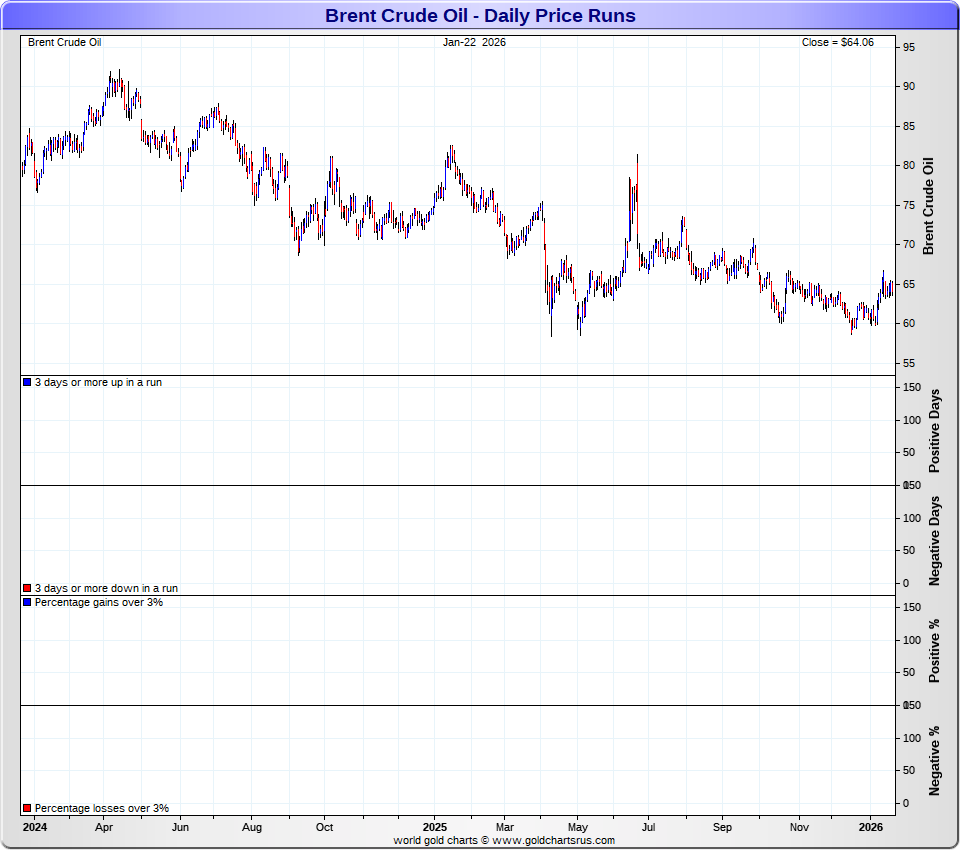Click the 'Jan-22 2026' date label
Viewport: 960px width, 850px height.
[474, 42]
